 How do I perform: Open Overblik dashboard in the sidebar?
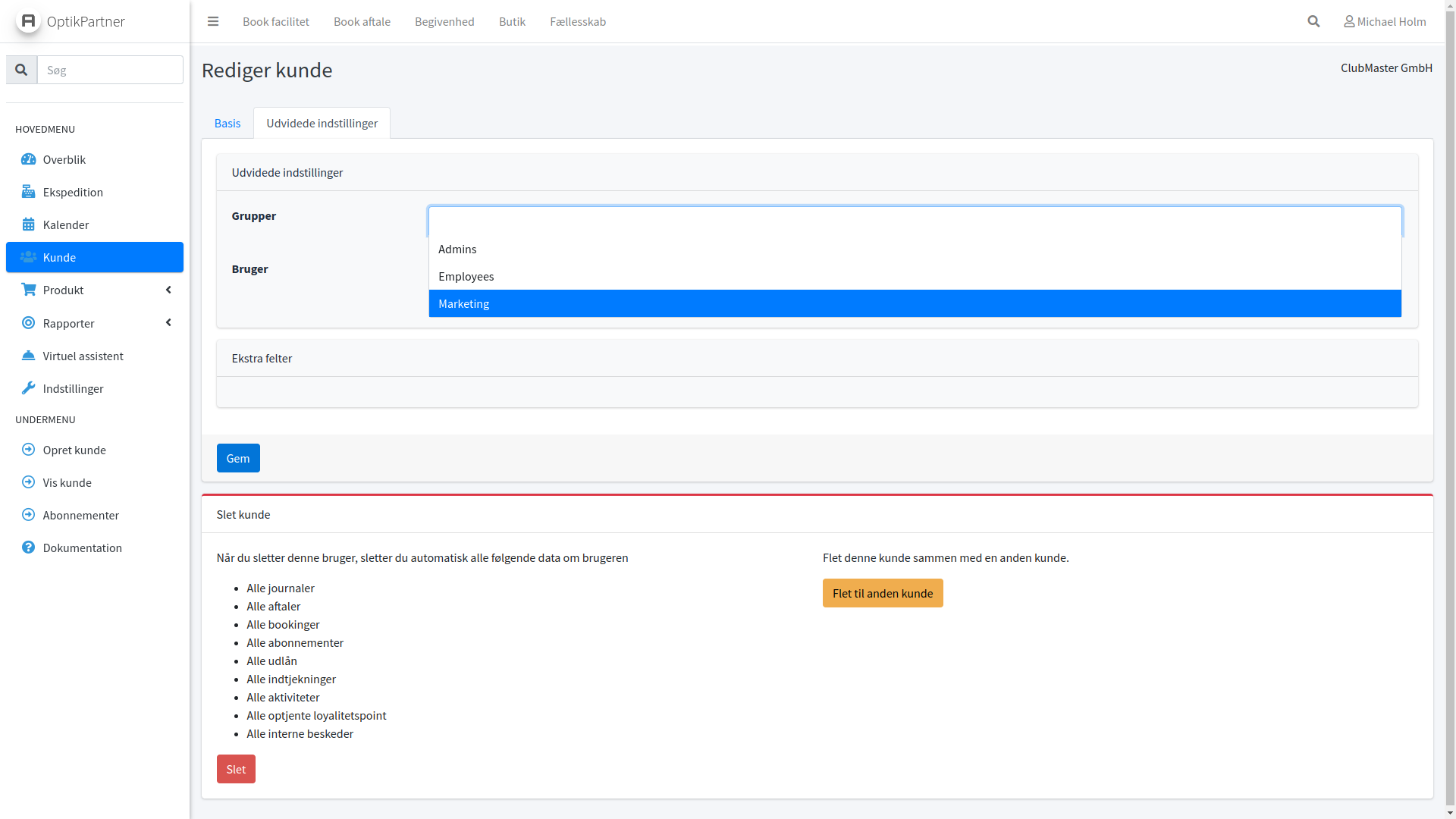(x=64, y=159)
